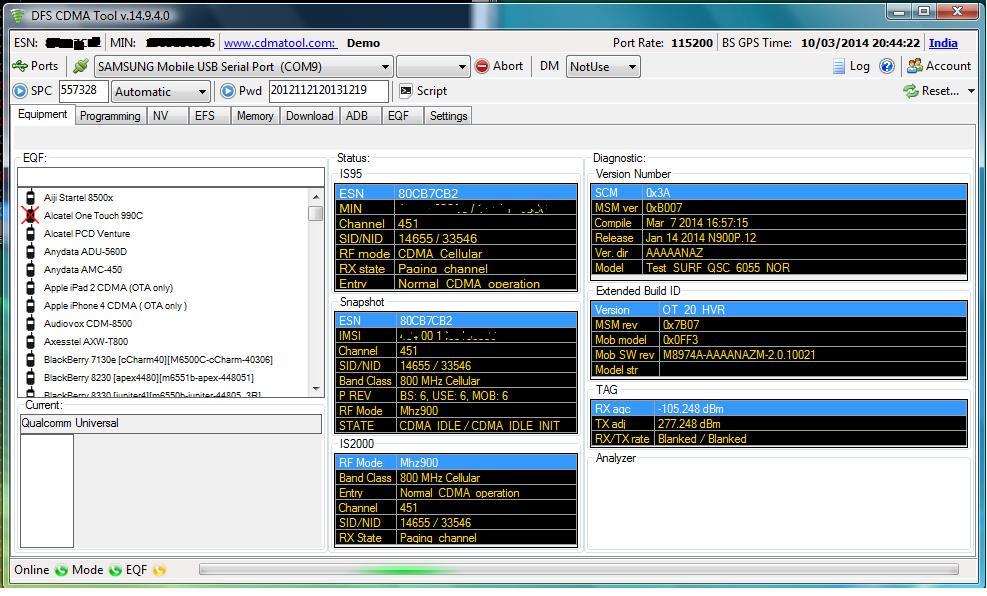Image resolution: width=987 pixels, height=596 pixels.
Task: Expand the Automatic SPC mode dropdown
Action: point(202,92)
